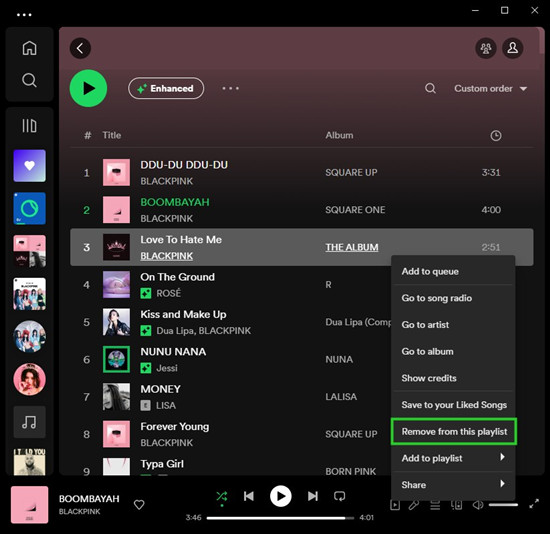Expand Add to playlist submenu
Image resolution: width=550 pixels, height=534 pixels.
453,458
